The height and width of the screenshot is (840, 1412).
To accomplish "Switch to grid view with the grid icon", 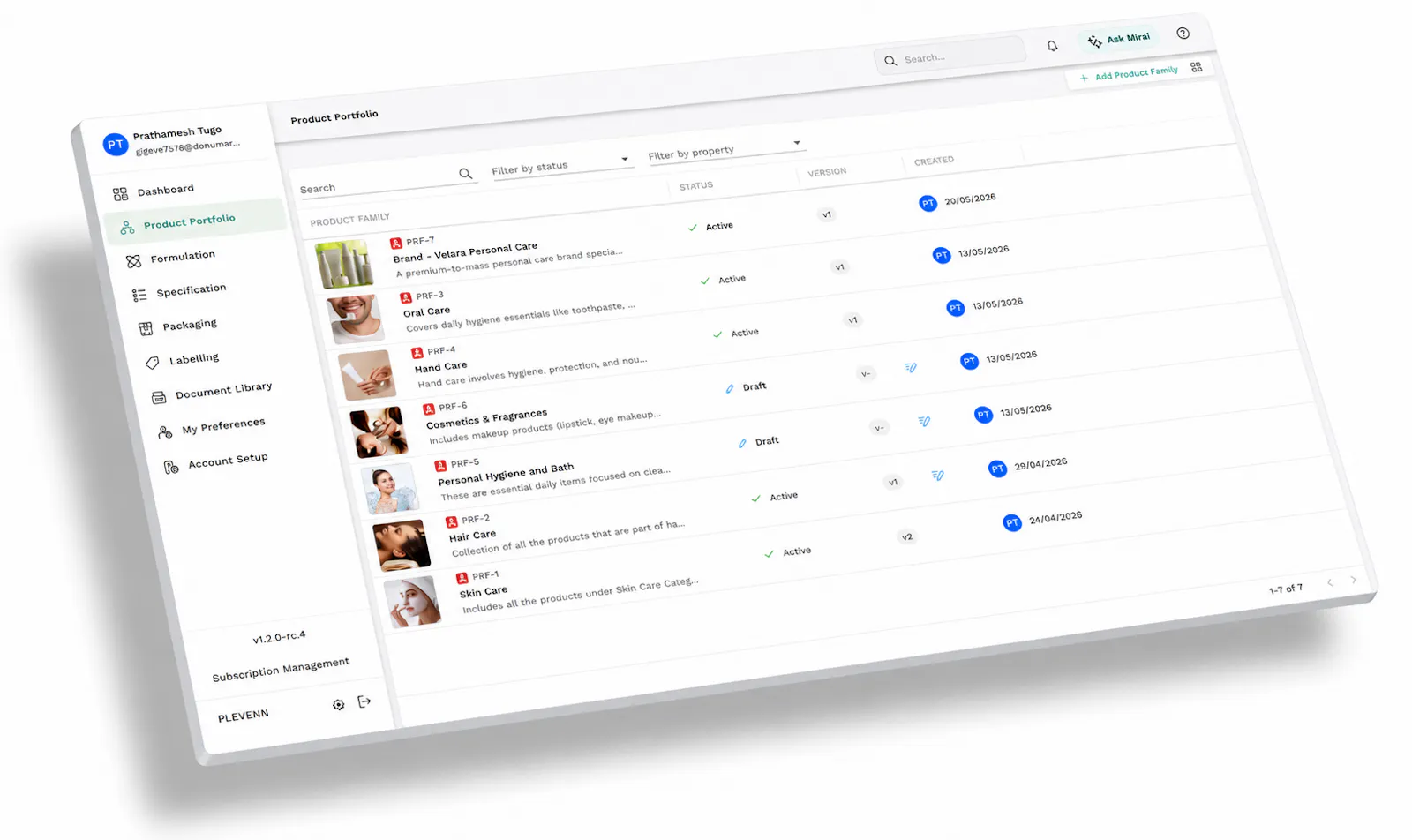I will [x=1196, y=67].
